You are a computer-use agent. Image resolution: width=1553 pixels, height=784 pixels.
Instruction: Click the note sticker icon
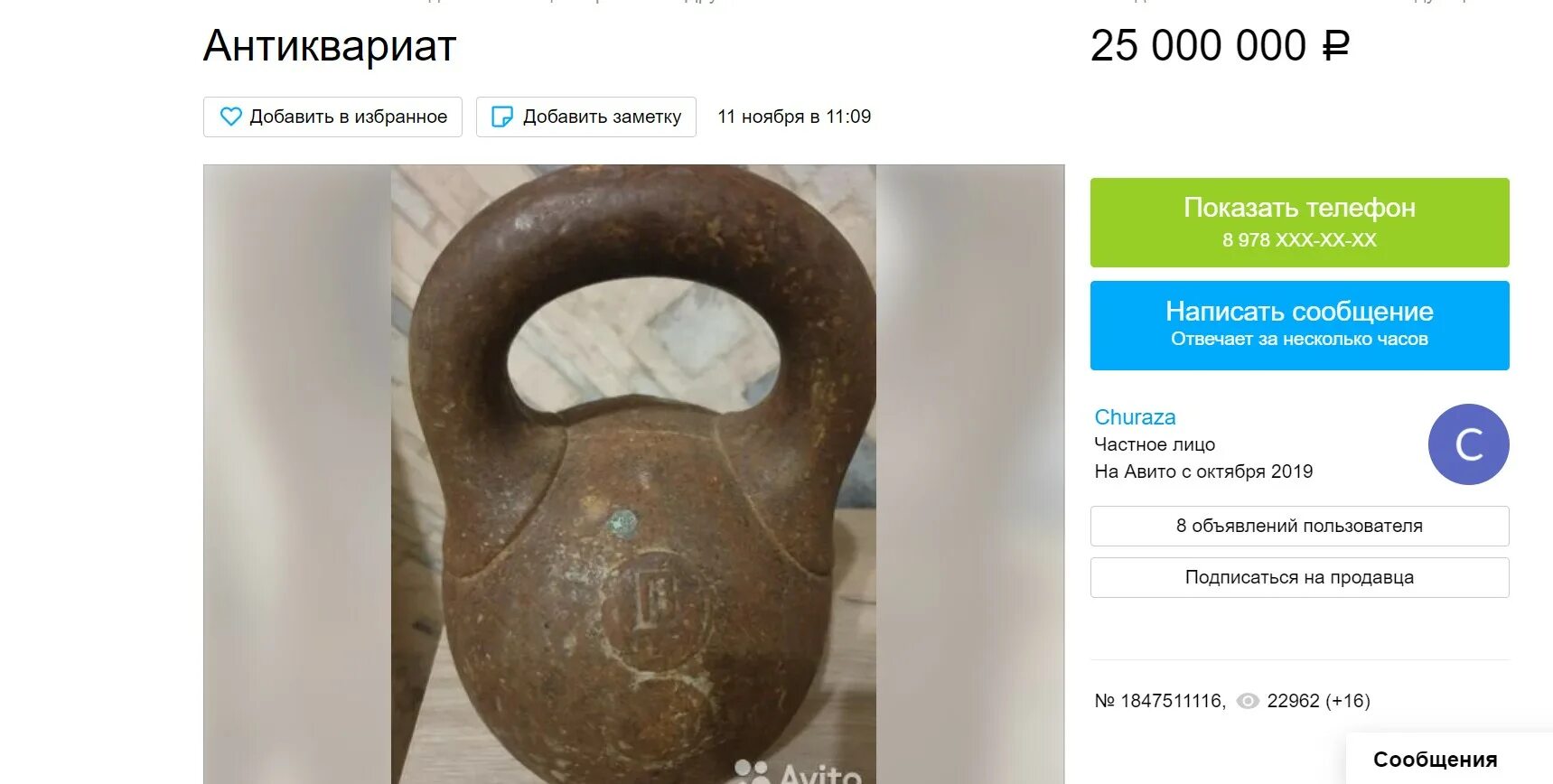tap(501, 117)
